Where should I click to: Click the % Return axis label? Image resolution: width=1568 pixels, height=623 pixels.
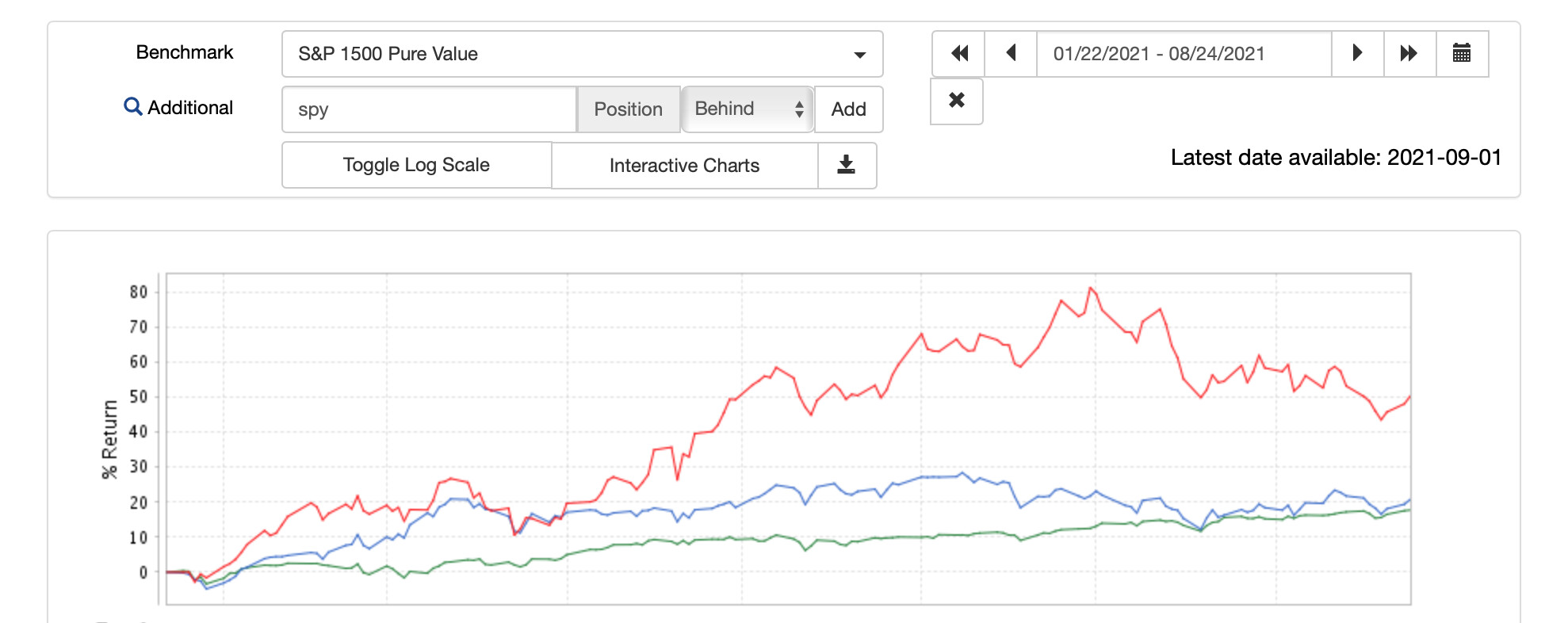pyautogui.click(x=109, y=439)
